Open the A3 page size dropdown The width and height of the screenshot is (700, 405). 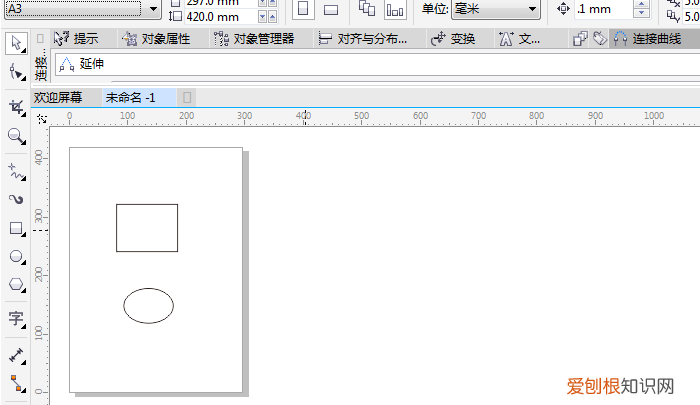153,9
